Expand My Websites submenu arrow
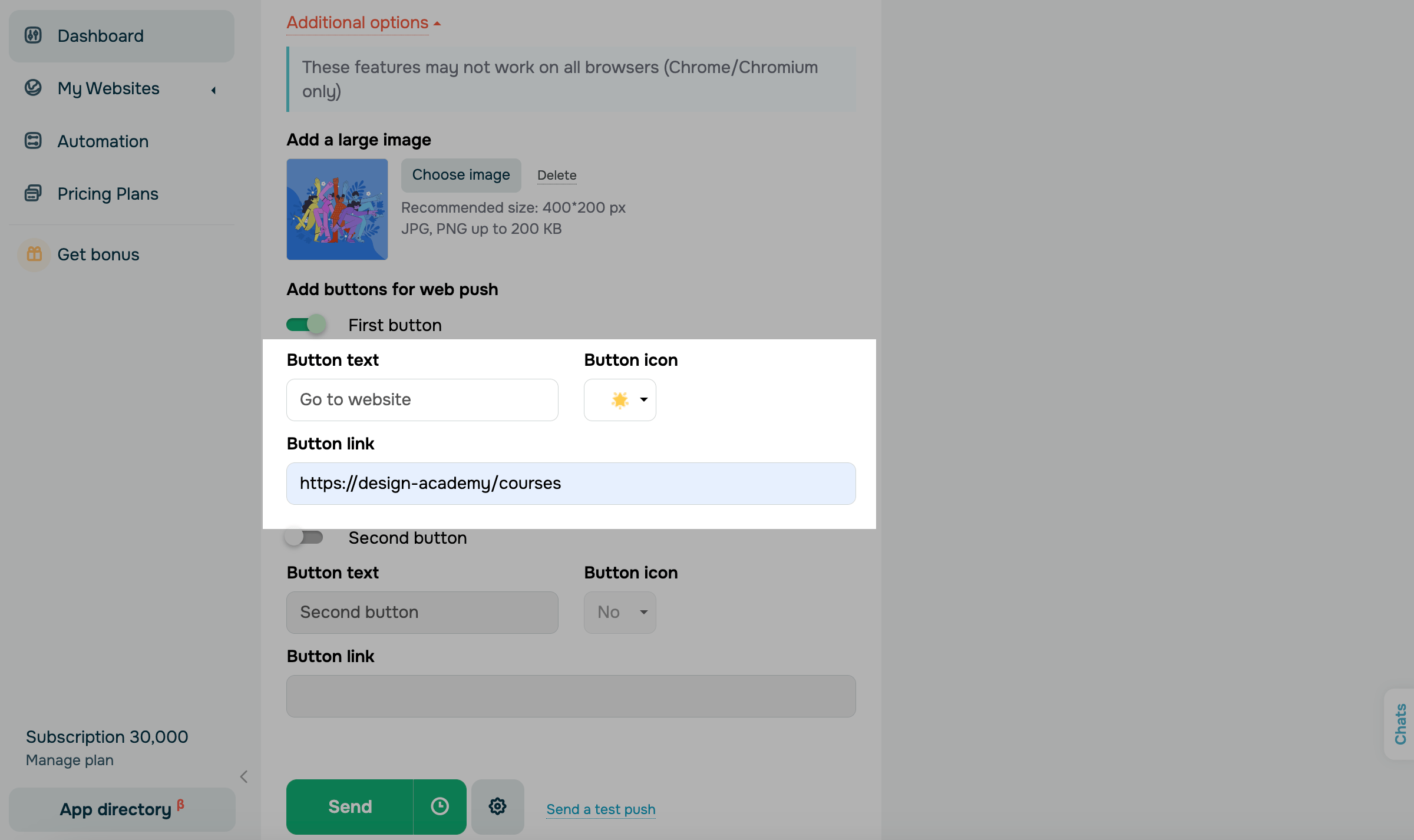Viewport: 1414px width, 840px height. [214, 90]
